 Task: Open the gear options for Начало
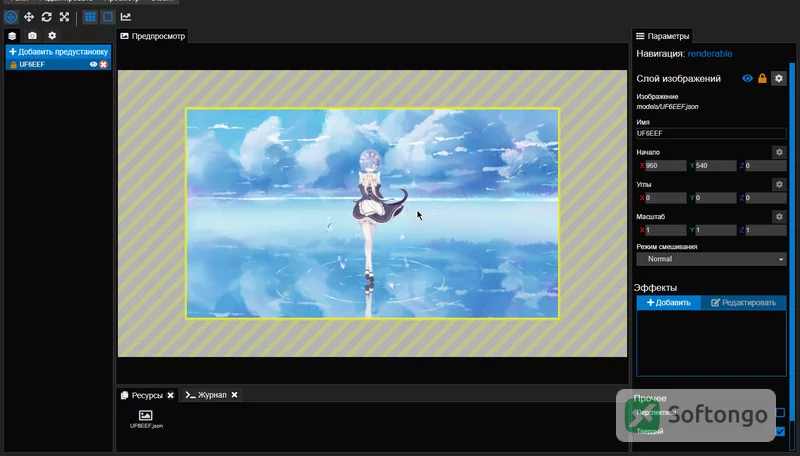[x=779, y=152]
